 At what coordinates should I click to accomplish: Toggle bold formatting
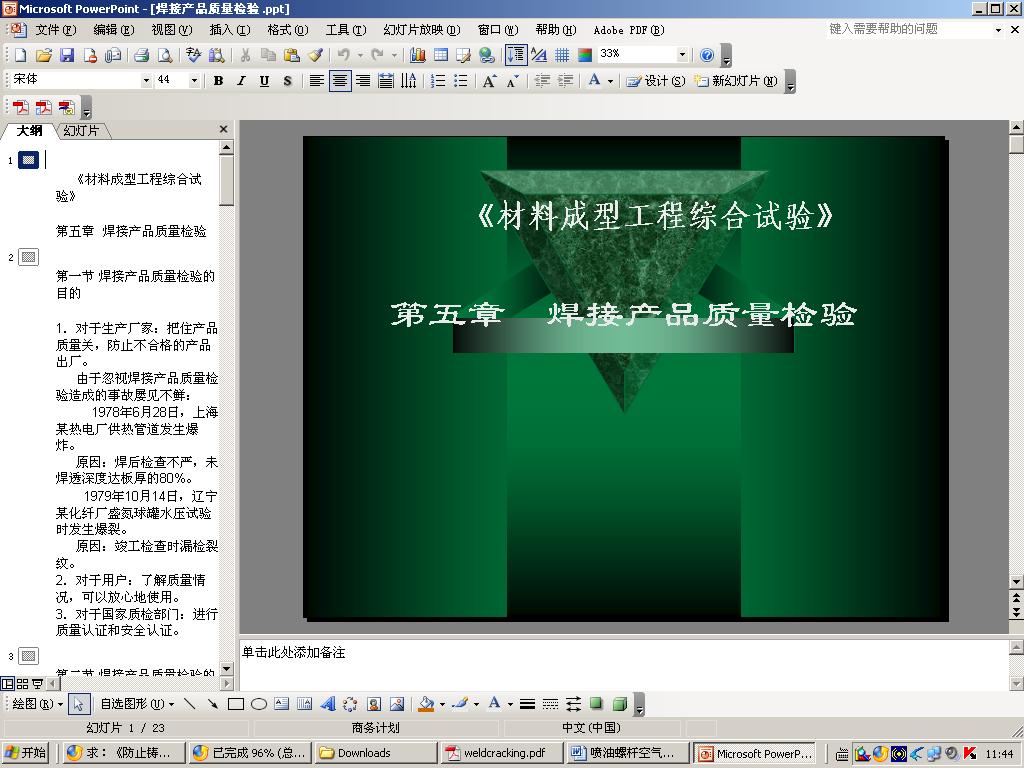click(218, 81)
